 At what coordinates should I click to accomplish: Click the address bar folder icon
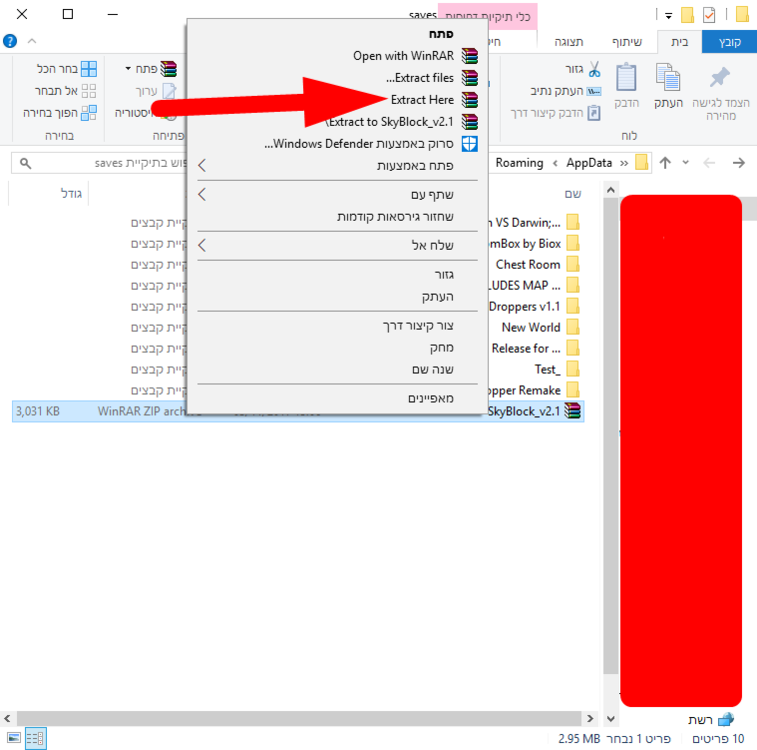click(x=642, y=163)
